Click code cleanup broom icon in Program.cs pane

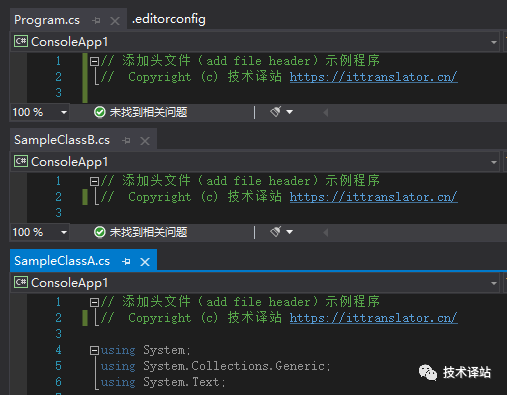pos(275,112)
